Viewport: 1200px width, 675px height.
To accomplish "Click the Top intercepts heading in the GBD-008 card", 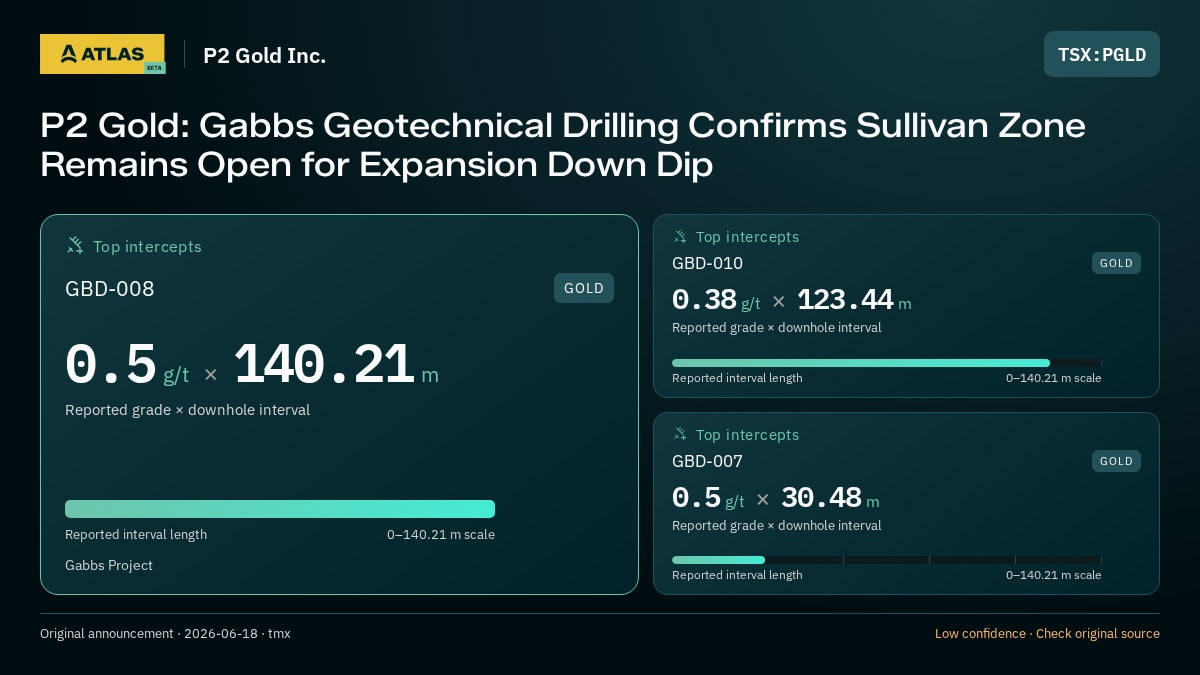I will [147, 247].
